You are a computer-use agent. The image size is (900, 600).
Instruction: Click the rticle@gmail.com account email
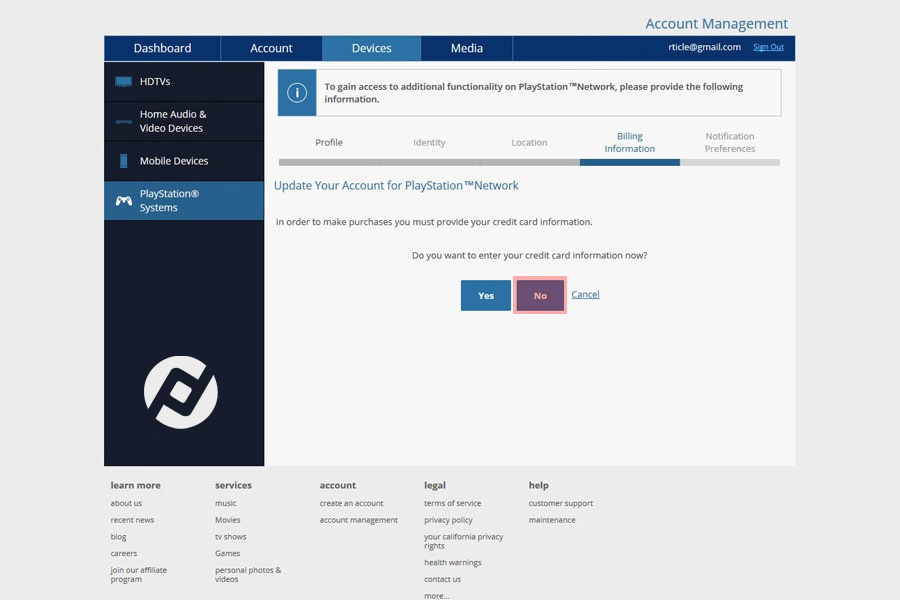(x=704, y=47)
